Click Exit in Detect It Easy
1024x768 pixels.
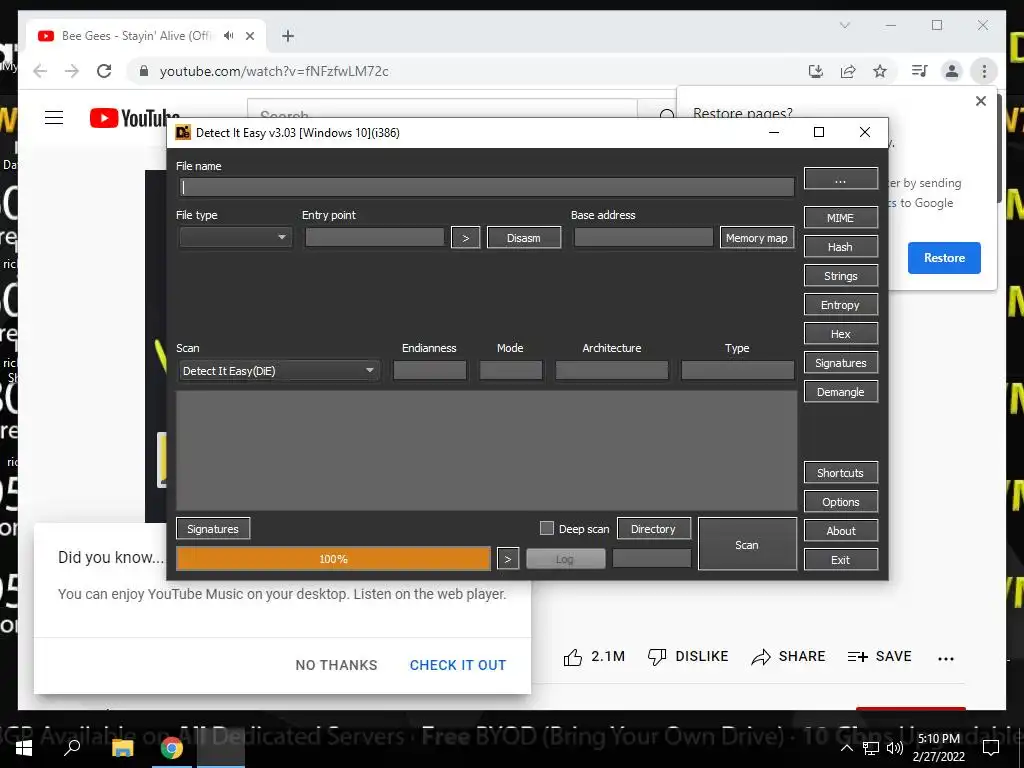pos(840,560)
